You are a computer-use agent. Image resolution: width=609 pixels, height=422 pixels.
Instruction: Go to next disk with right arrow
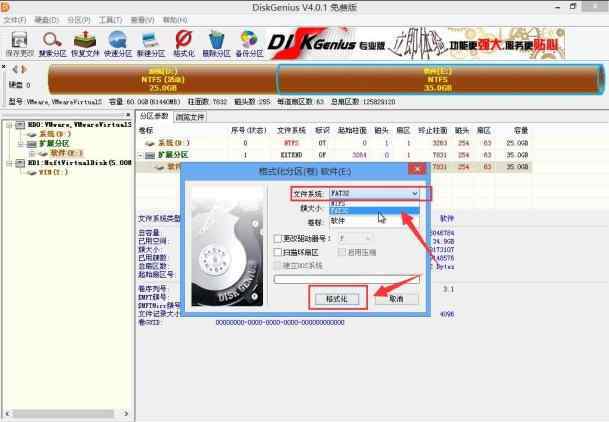click(24, 69)
